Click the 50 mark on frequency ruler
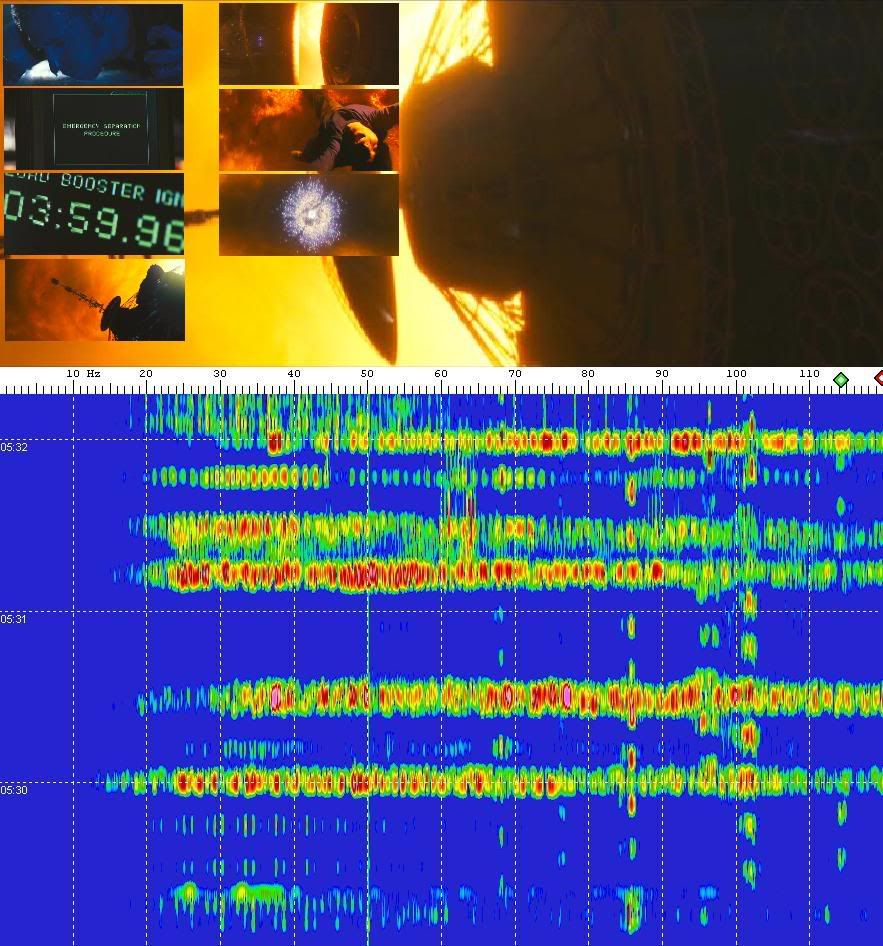The image size is (883, 946). click(367, 374)
